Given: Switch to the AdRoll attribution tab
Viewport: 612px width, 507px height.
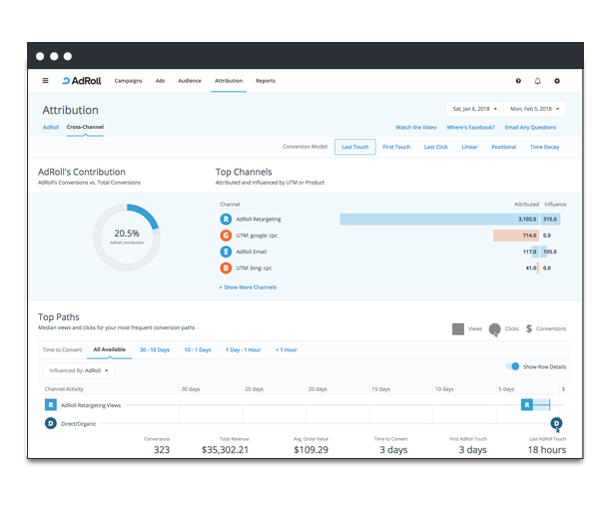Looking at the screenshot, I should (x=51, y=127).
